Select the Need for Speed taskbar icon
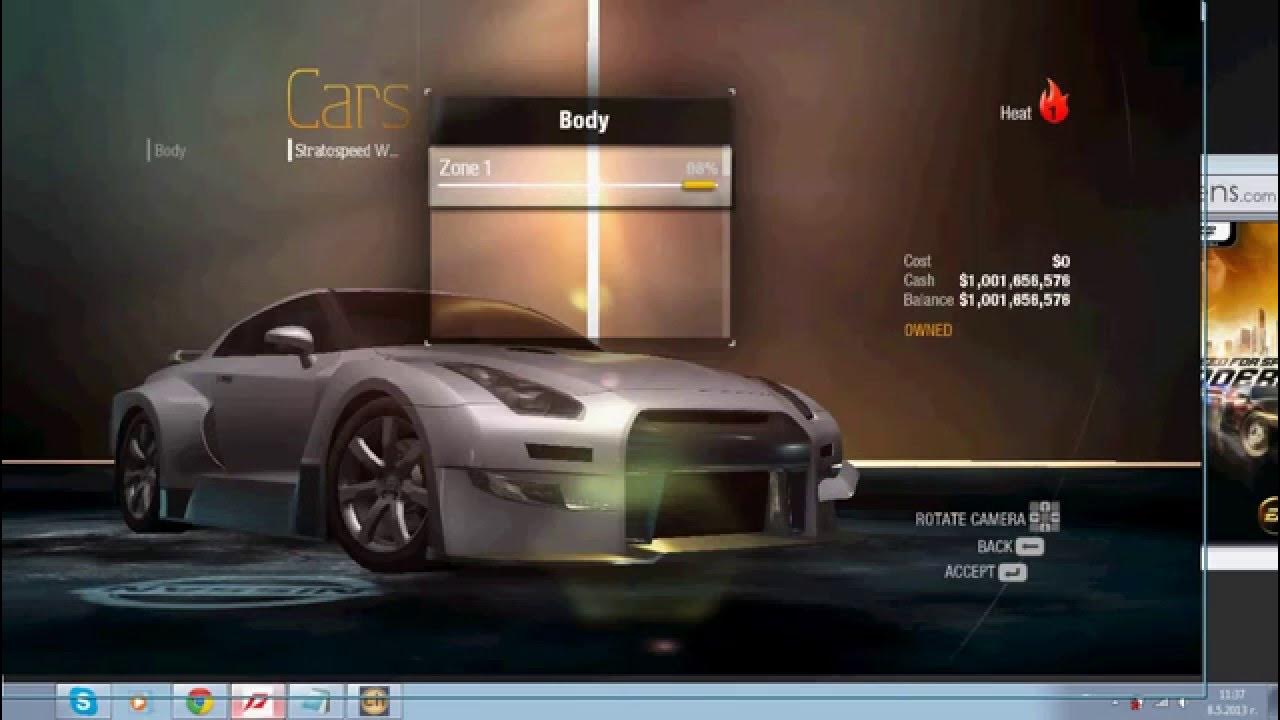Viewport: 1280px width, 720px height. pos(258,702)
